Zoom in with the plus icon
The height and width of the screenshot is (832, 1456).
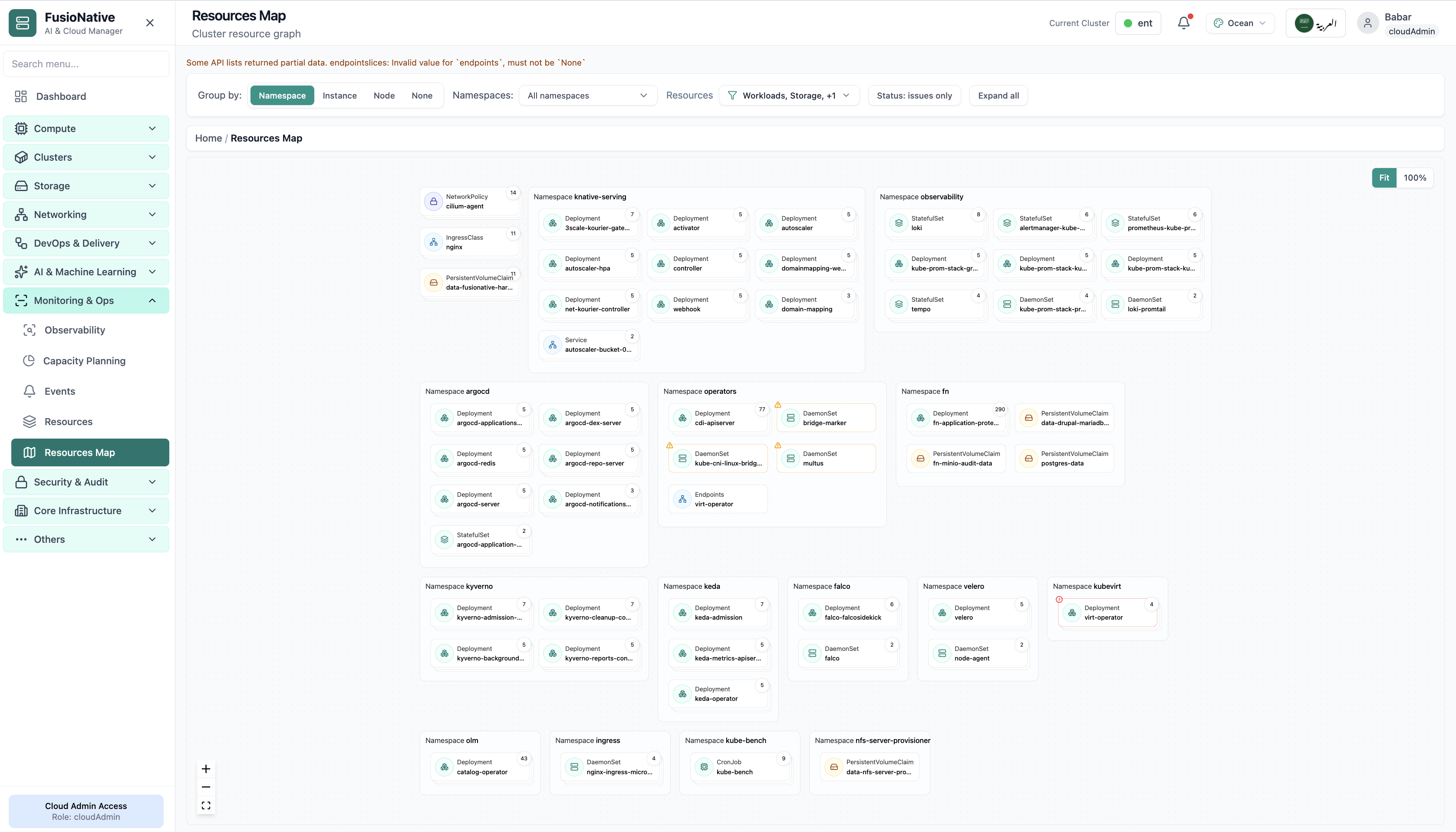click(206, 769)
